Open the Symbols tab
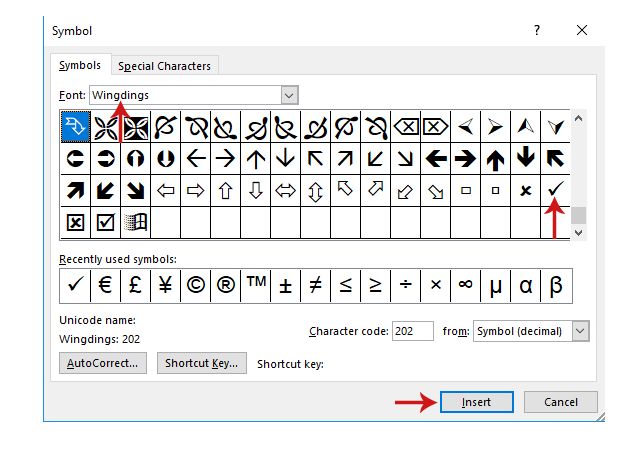The image size is (640, 450). (79, 65)
